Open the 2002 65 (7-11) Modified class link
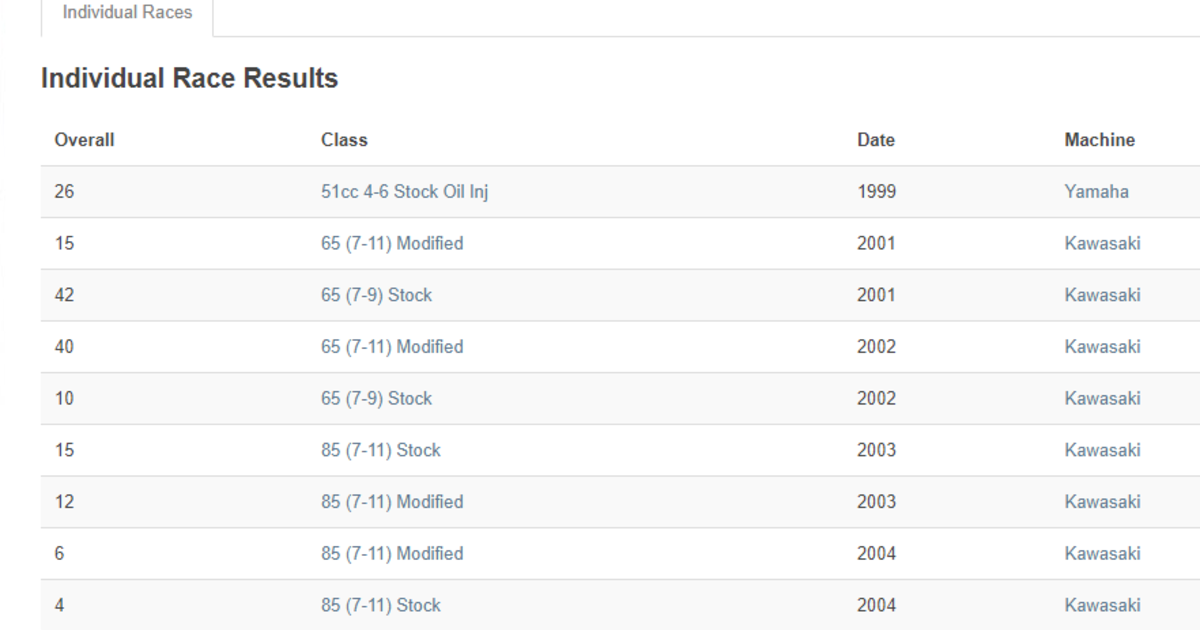Image resolution: width=1200 pixels, height=630 pixels. click(x=392, y=347)
